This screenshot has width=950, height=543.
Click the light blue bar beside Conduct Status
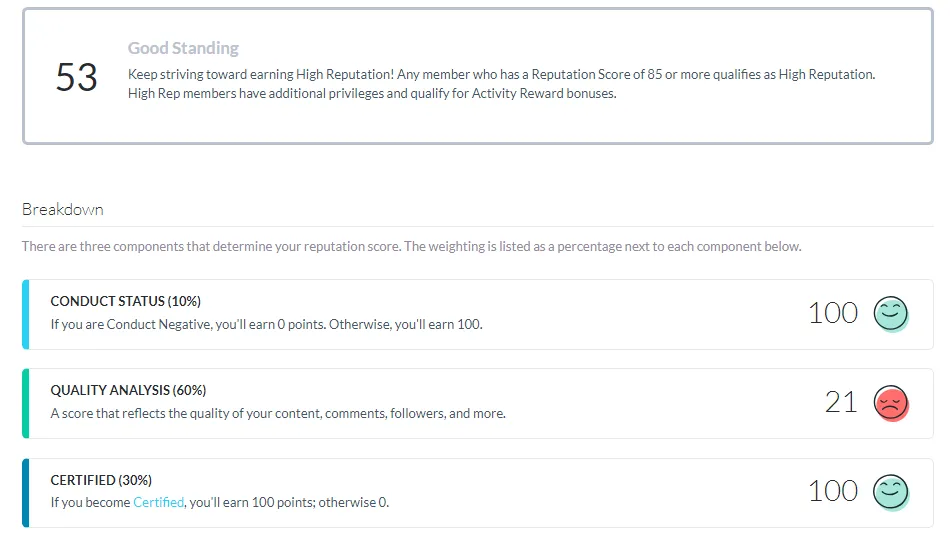25,315
